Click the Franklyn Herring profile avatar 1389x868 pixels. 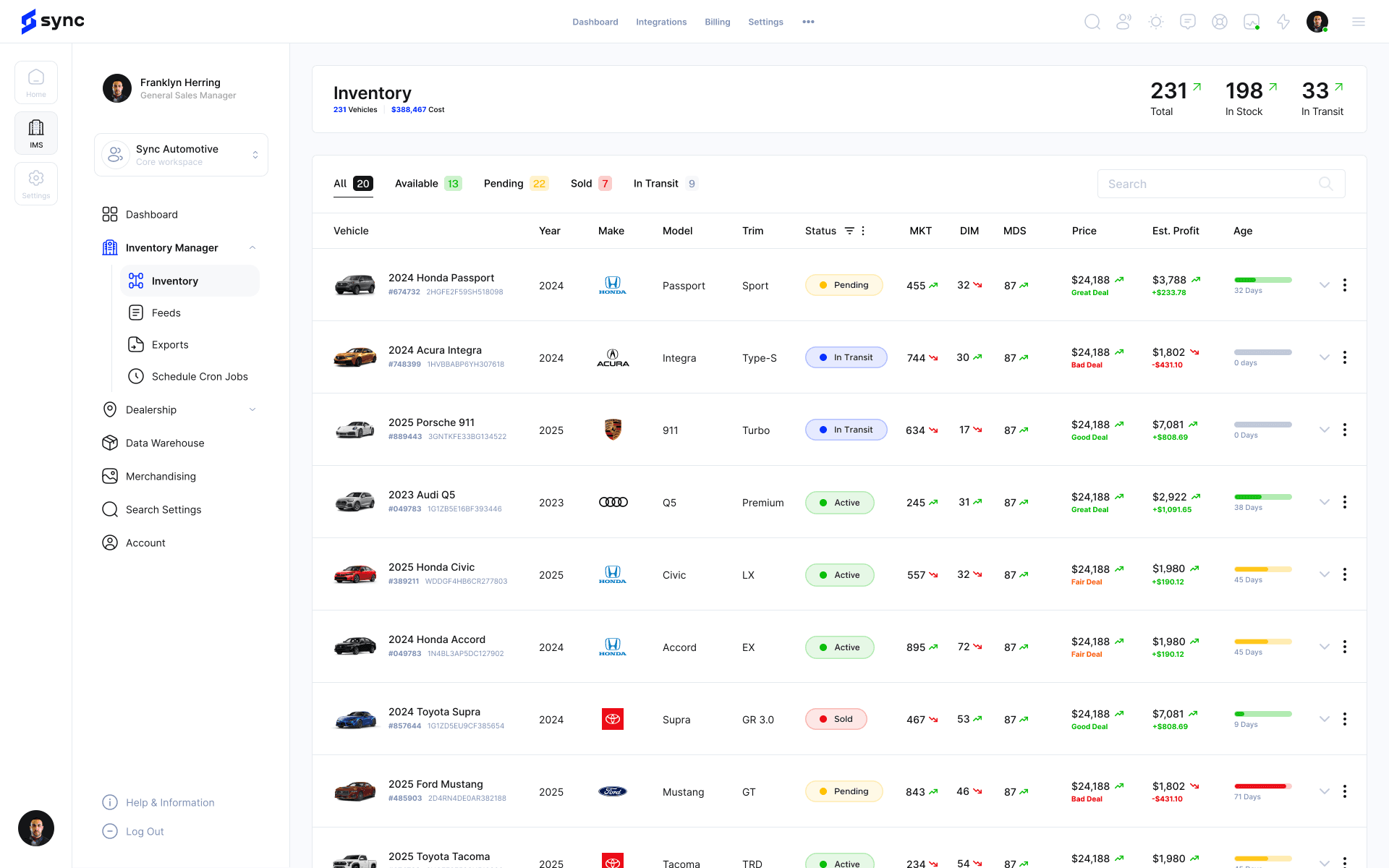pyautogui.click(x=117, y=88)
